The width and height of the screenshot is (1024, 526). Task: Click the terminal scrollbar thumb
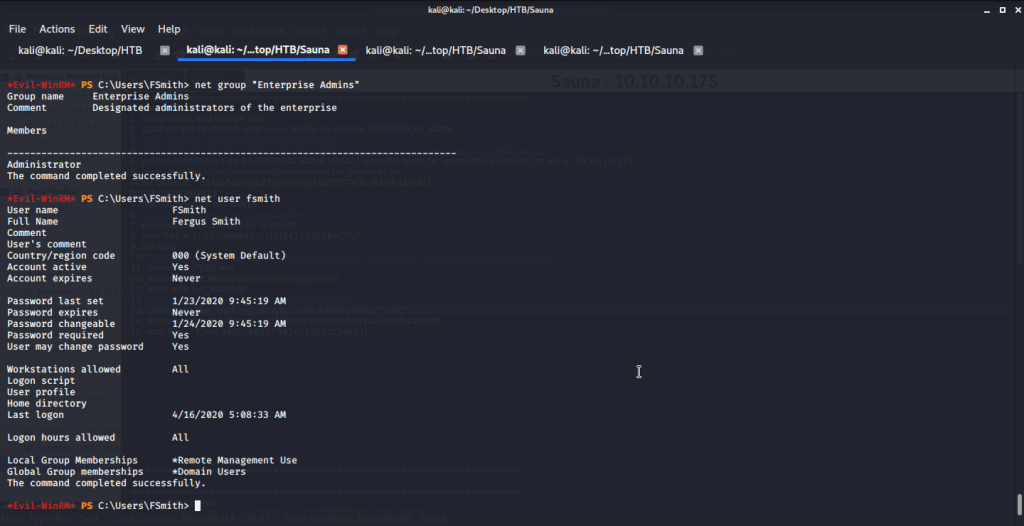(1018, 503)
